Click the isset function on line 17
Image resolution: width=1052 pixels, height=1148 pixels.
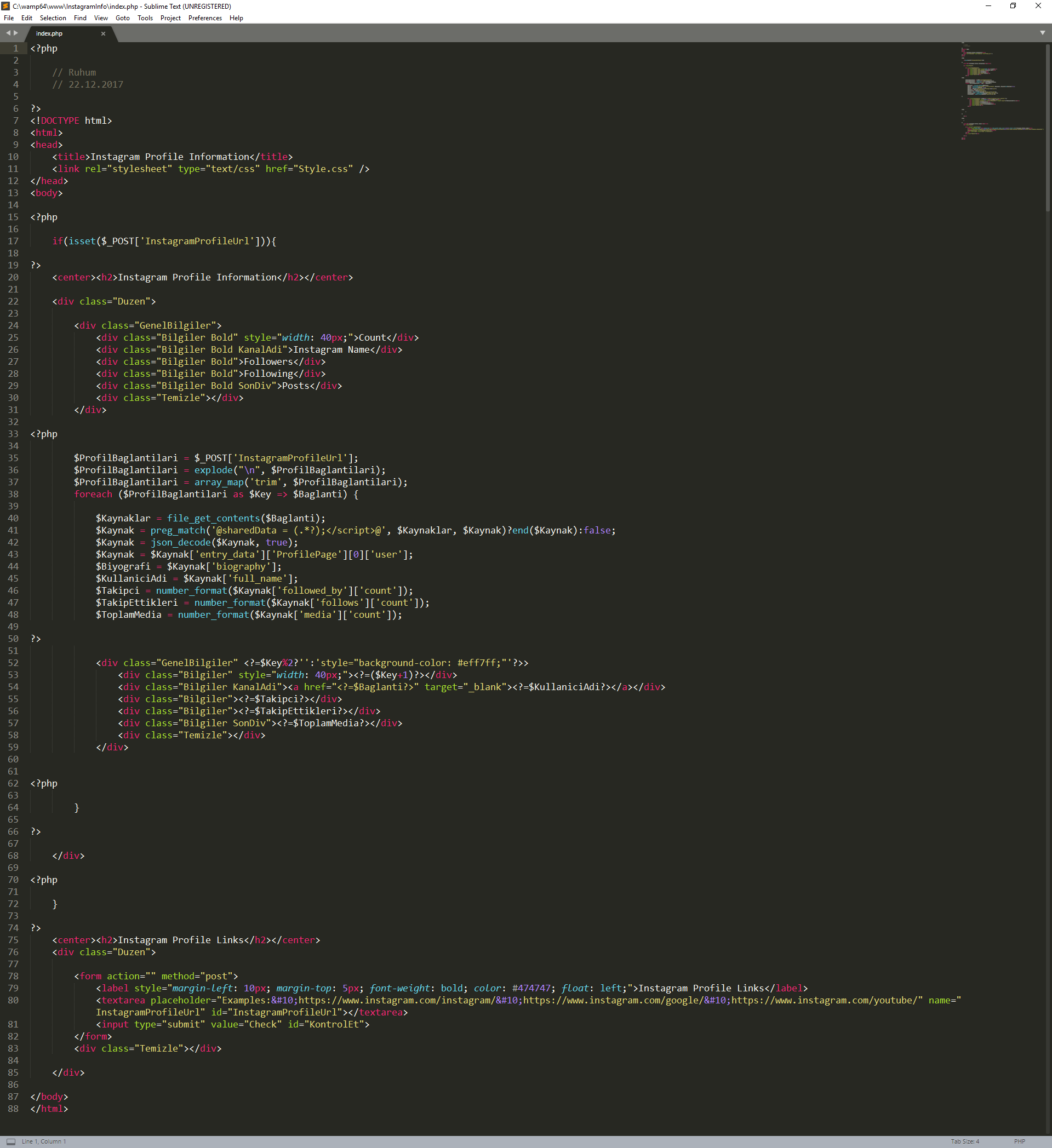click(x=82, y=241)
